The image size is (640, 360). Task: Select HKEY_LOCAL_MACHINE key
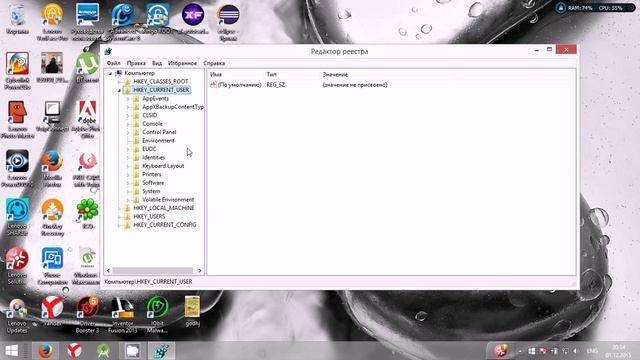(x=164, y=208)
